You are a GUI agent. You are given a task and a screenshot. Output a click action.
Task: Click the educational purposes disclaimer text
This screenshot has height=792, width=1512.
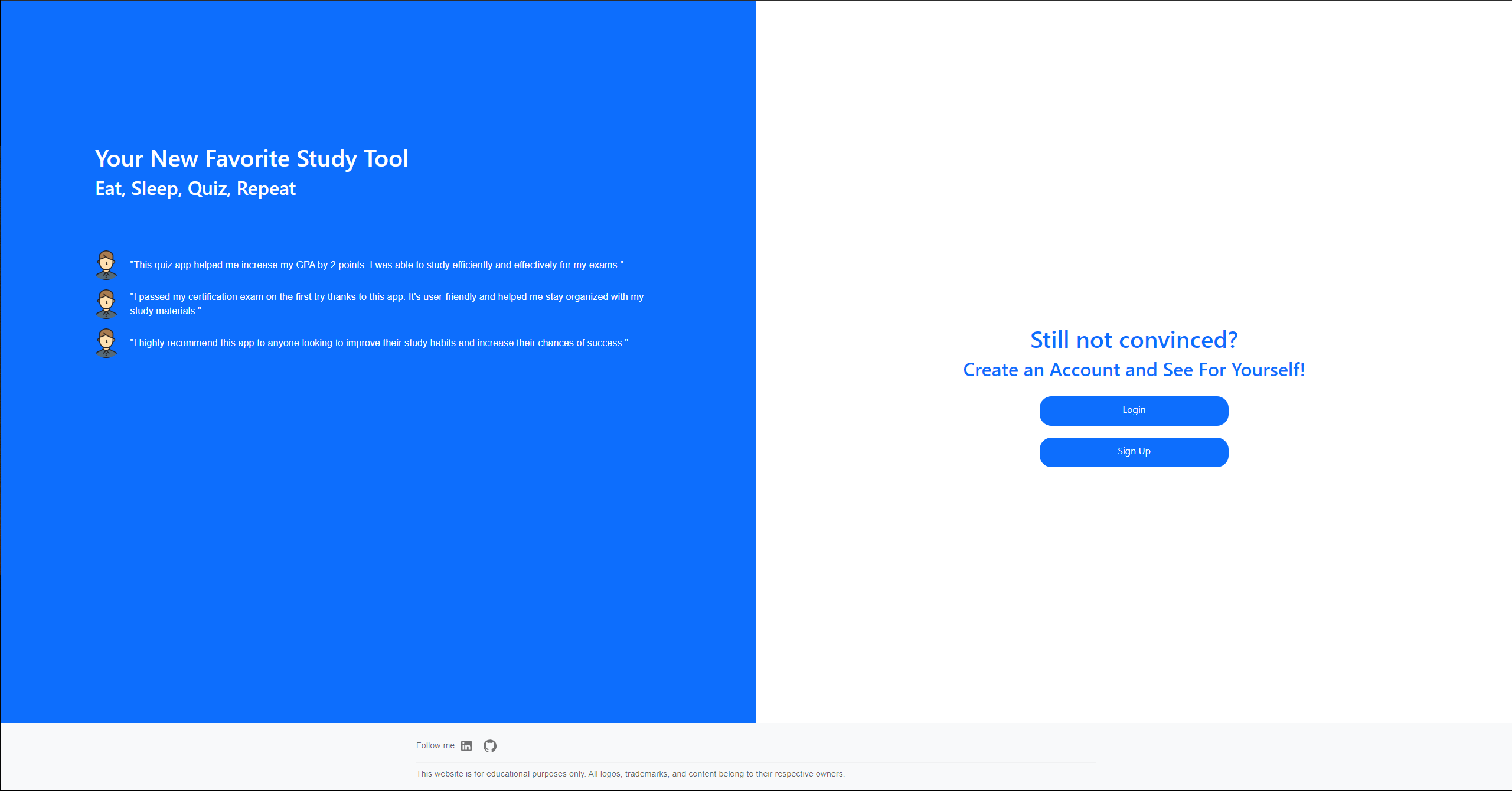[630, 774]
